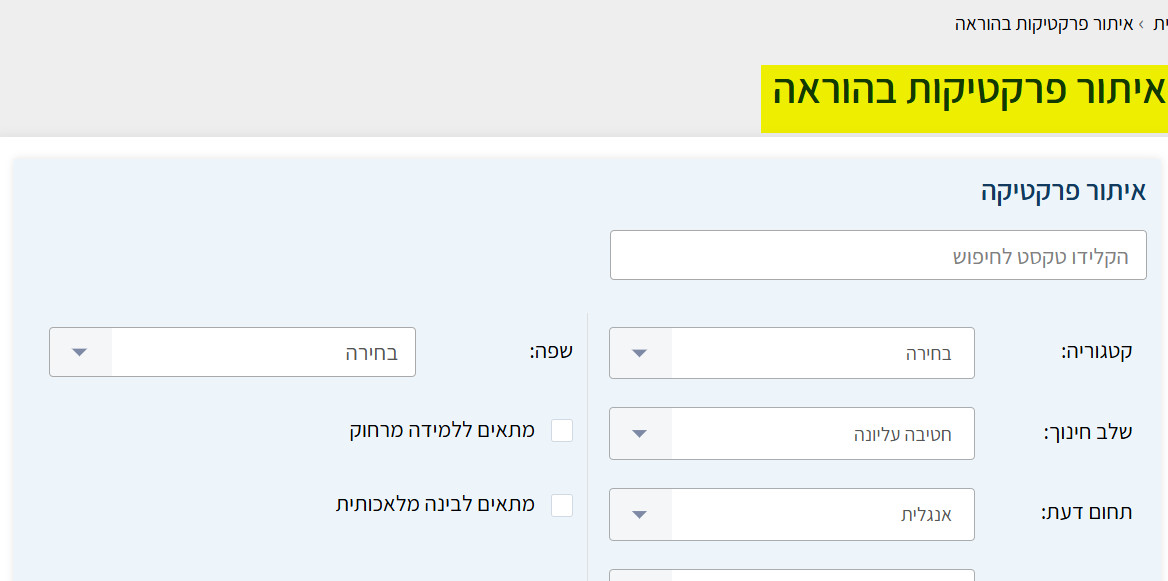This screenshot has height=581, width=1168.
Task: Open the dropdown showing אנגלית
Action: 822,514
